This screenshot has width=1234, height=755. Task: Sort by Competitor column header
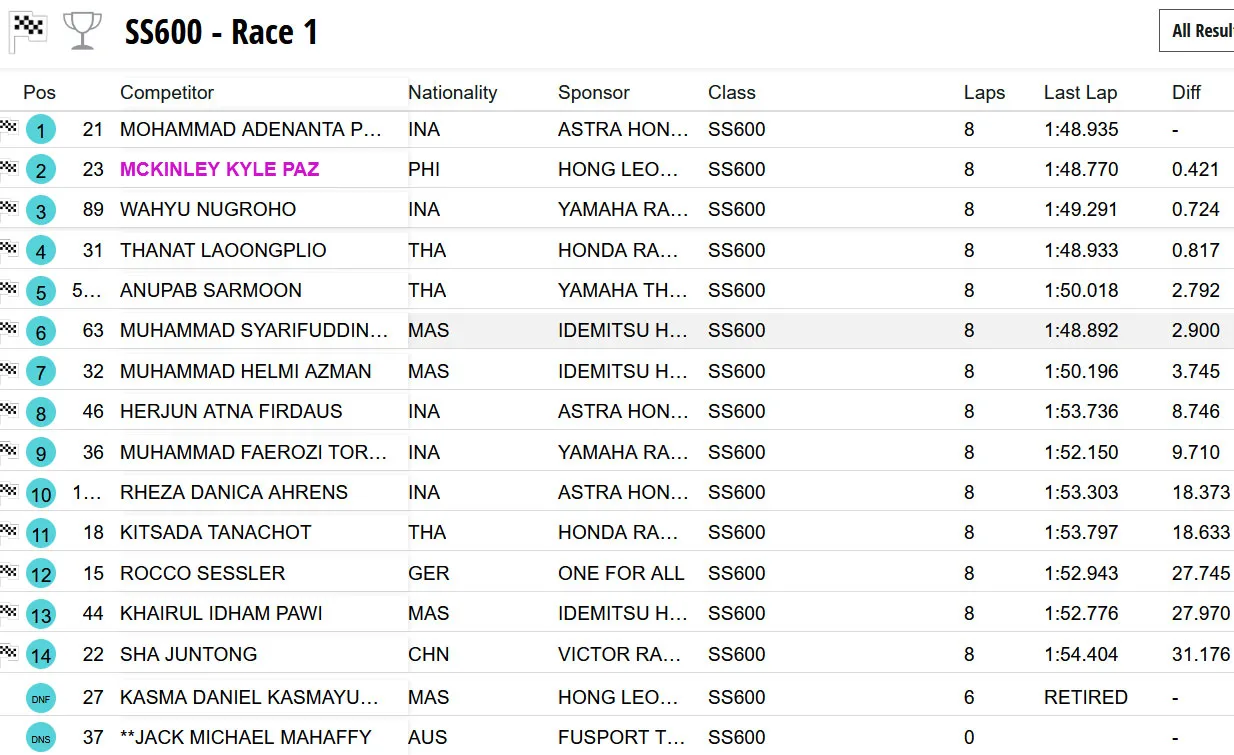pyautogui.click(x=167, y=93)
